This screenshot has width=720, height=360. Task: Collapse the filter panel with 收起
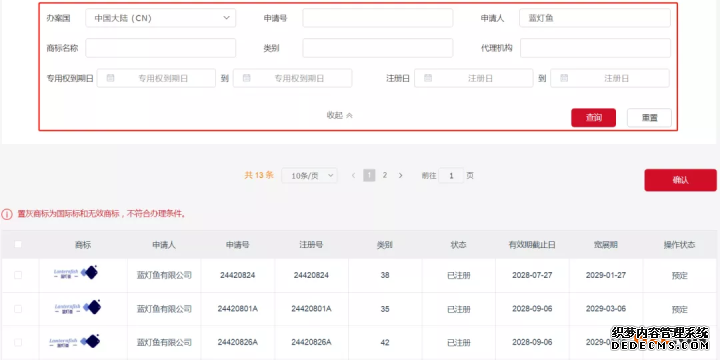[x=339, y=115]
